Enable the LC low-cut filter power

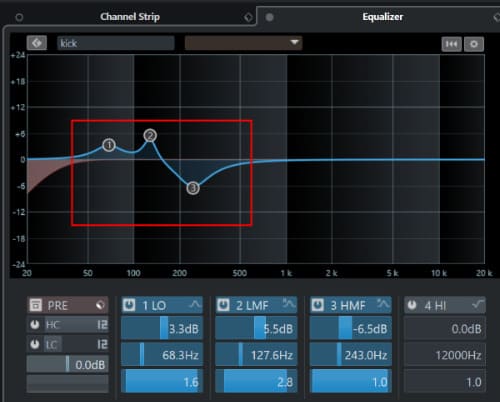pyautogui.click(x=35, y=344)
